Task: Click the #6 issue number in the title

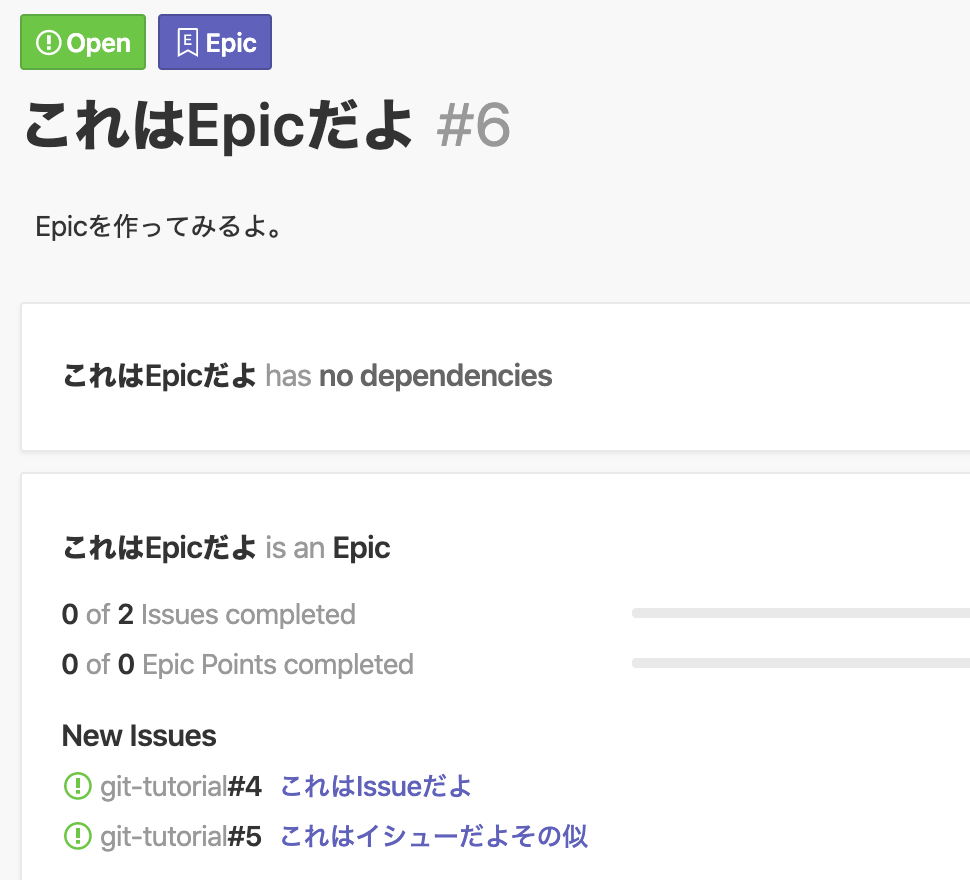Action: (474, 127)
